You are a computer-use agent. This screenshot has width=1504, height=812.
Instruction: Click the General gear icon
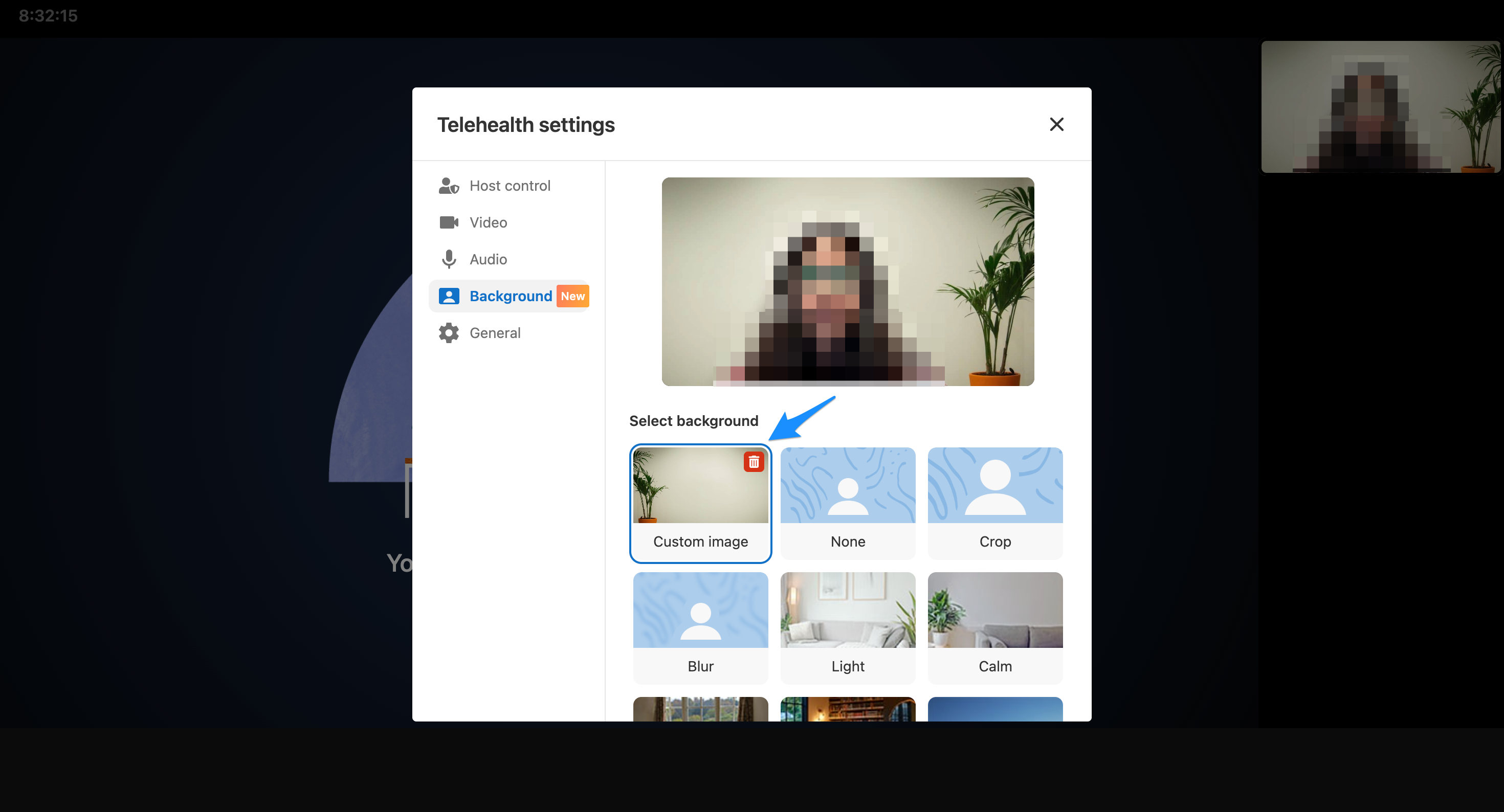point(449,333)
